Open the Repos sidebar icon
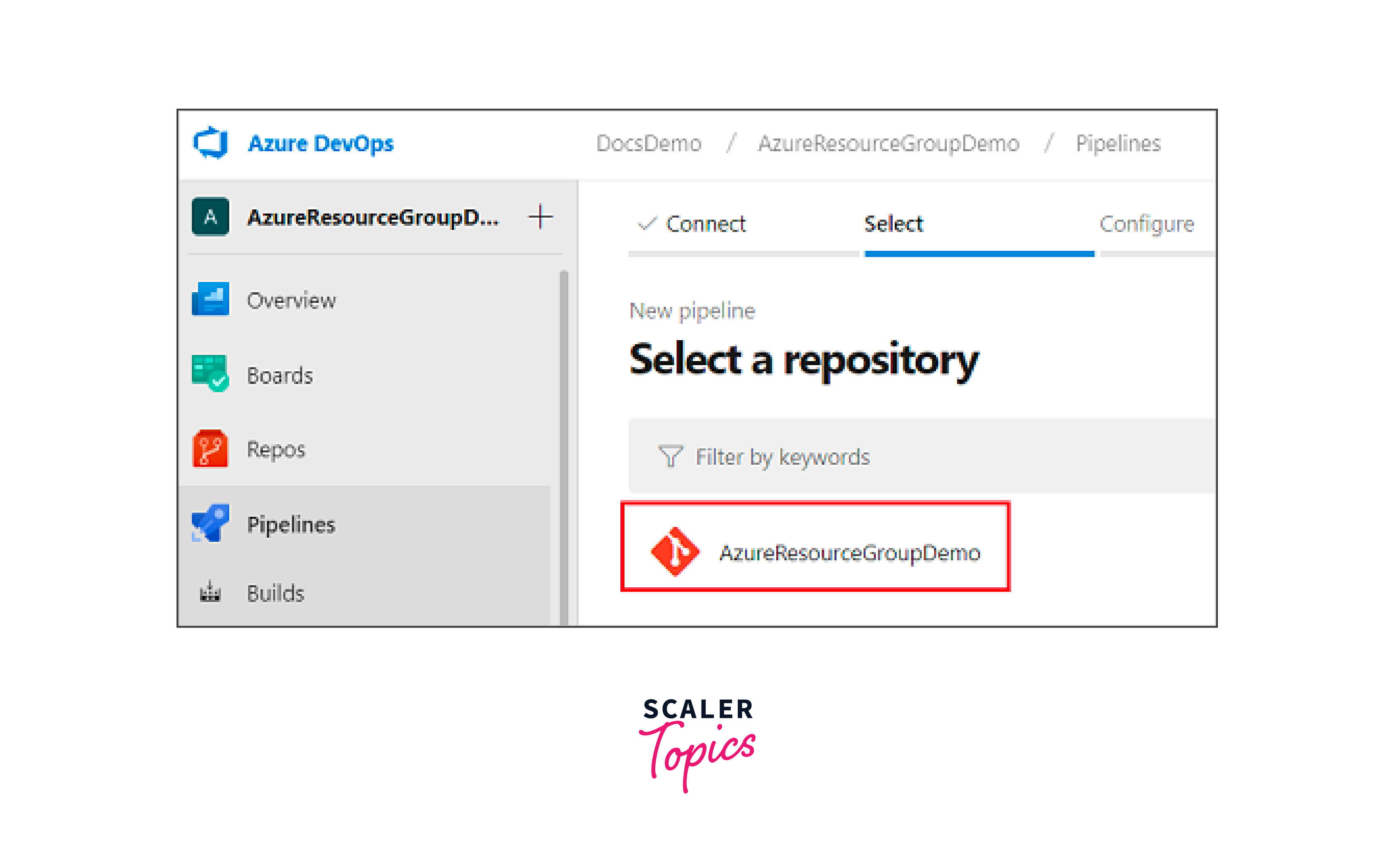 (210, 448)
